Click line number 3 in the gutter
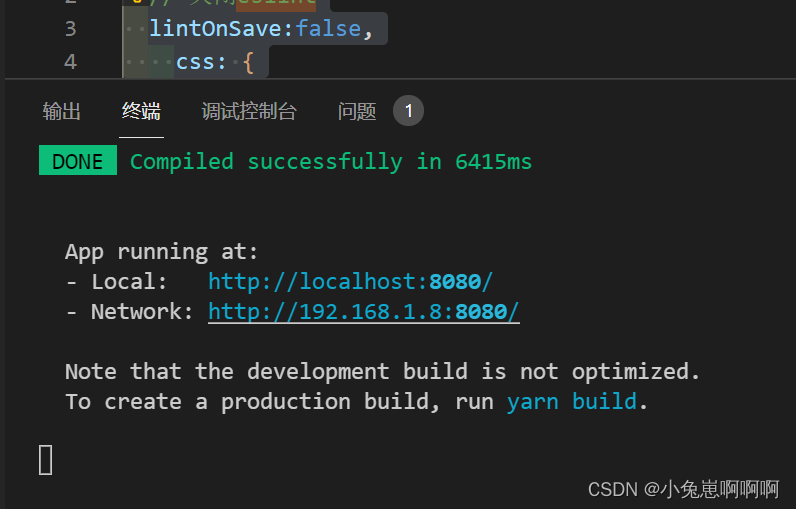The height and width of the screenshot is (509, 796). [x=70, y=28]
